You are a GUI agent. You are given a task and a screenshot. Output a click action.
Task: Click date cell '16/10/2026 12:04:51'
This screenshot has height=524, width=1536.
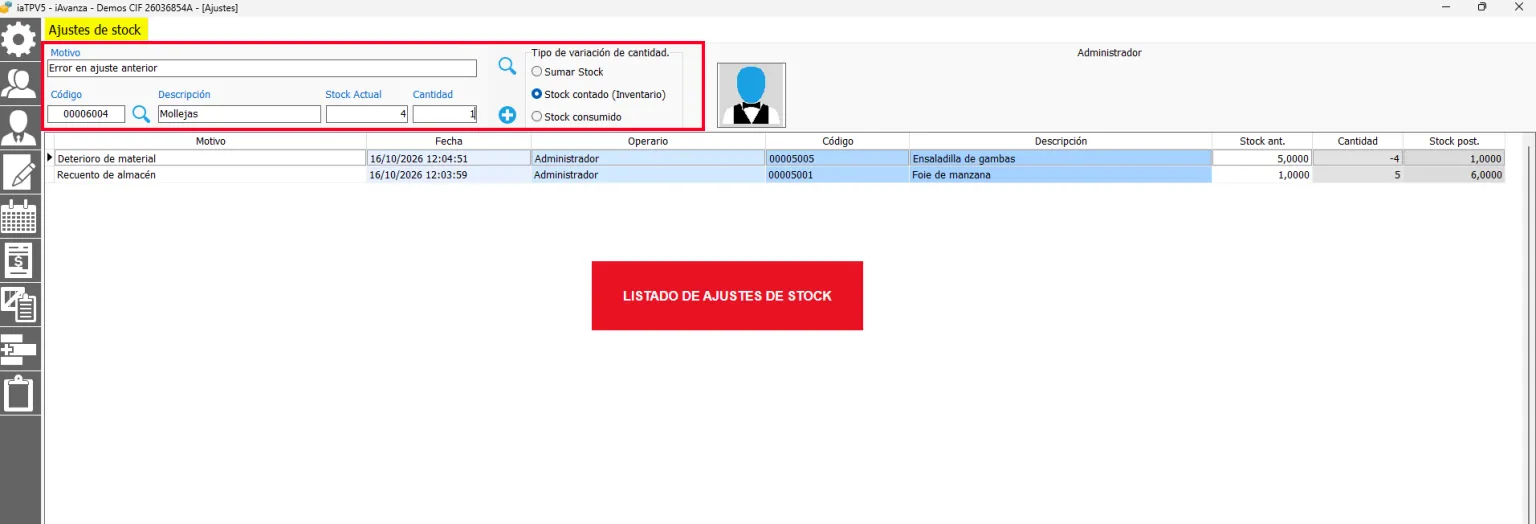click(449, 158)
